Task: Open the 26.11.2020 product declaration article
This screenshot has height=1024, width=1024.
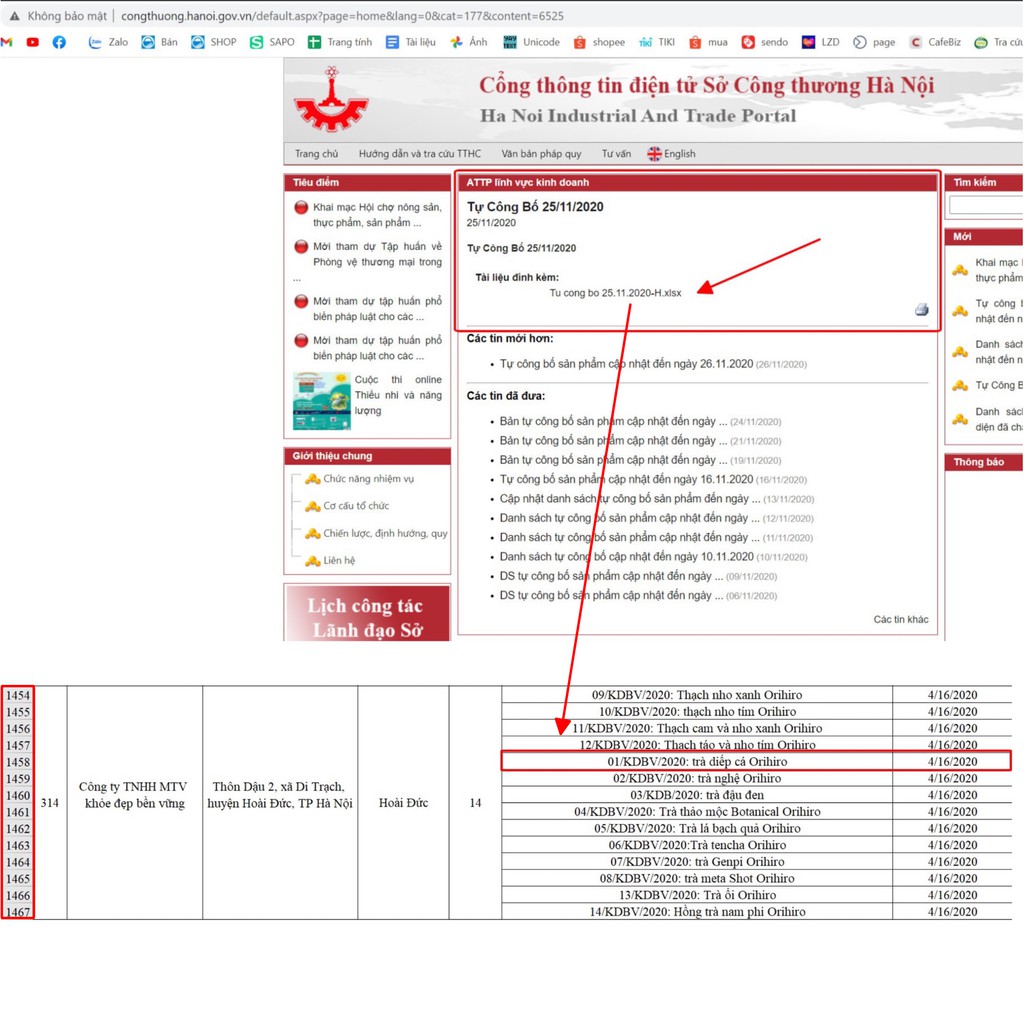Action: [626, 364]
